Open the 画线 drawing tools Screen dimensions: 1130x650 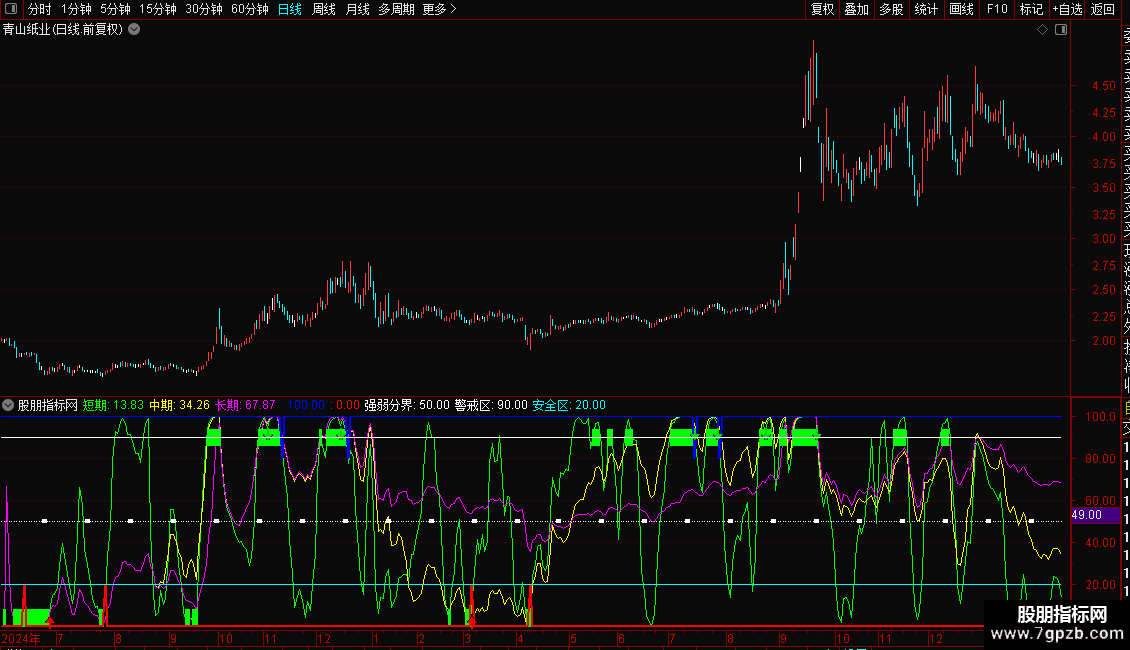tap(961, 9)
